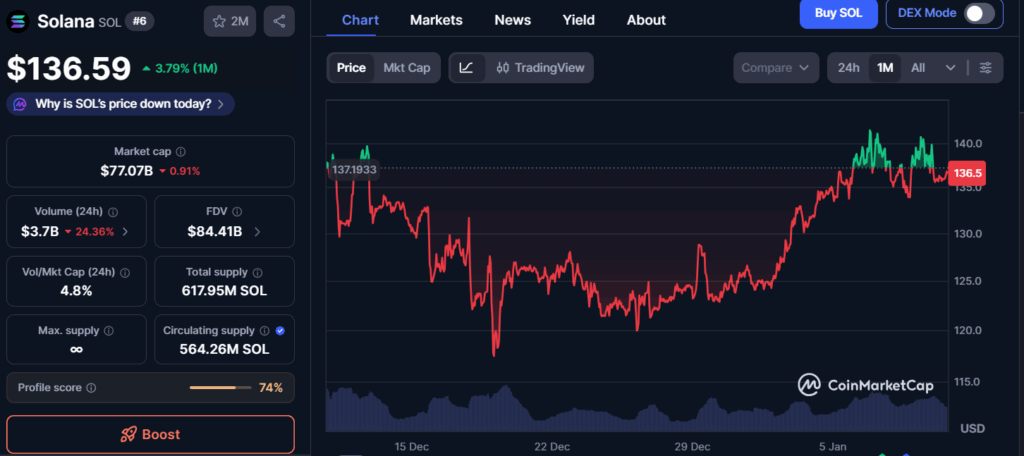1024x456 pixels.
Task: Click the Market cap info icon
Action: coord(180,152)
